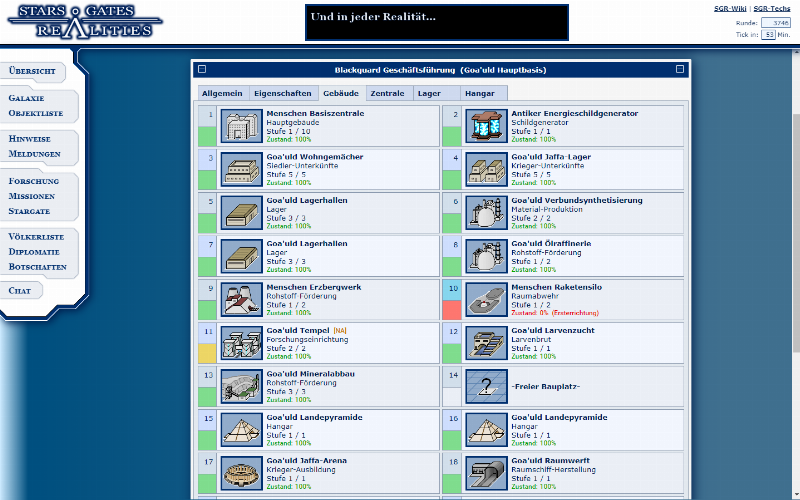Open the Goa'uld Wohngemächer building icon

pyautogui.click(x=239, y=169)
